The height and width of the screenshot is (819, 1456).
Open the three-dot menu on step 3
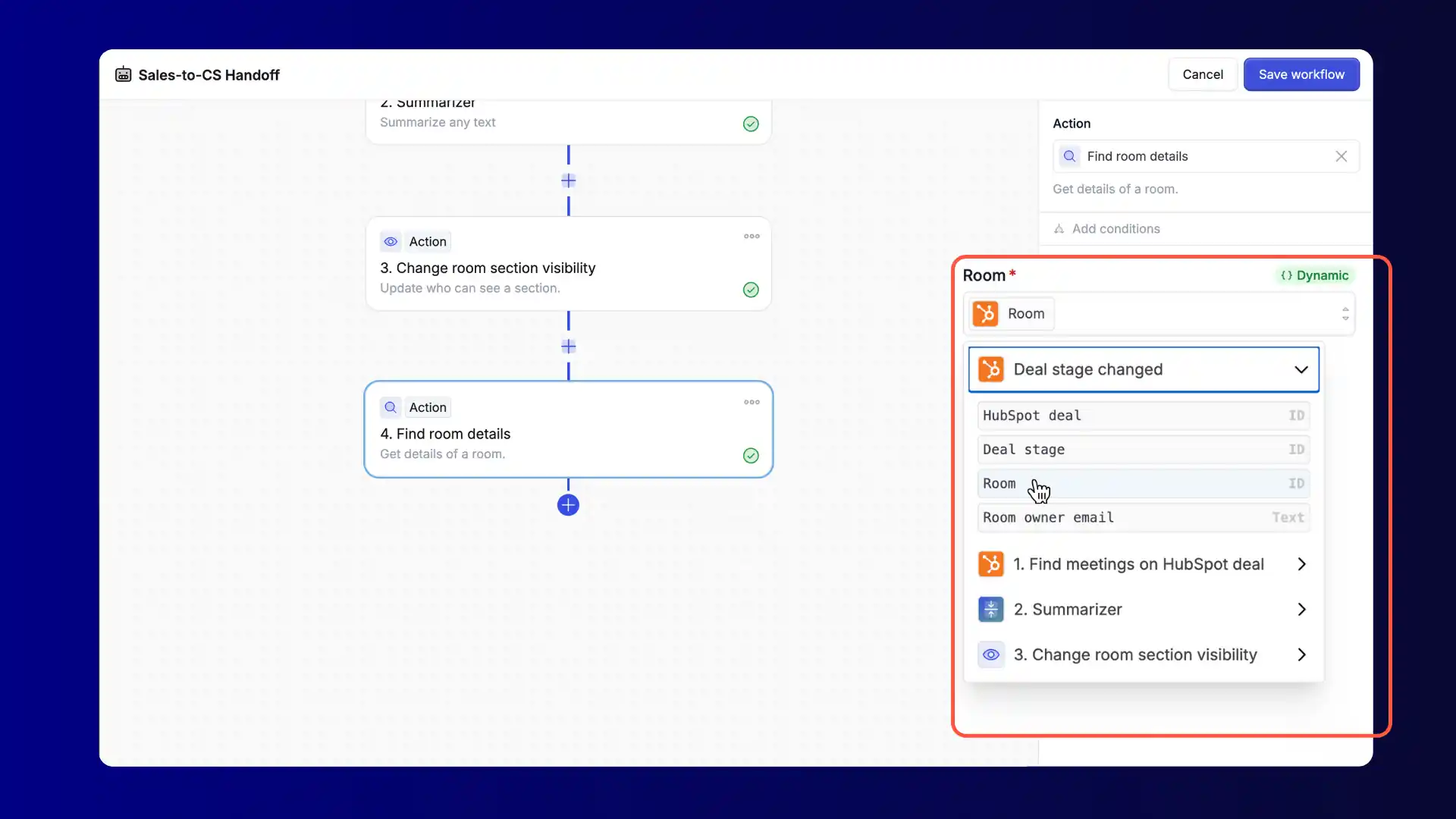(x=752, y=237)
